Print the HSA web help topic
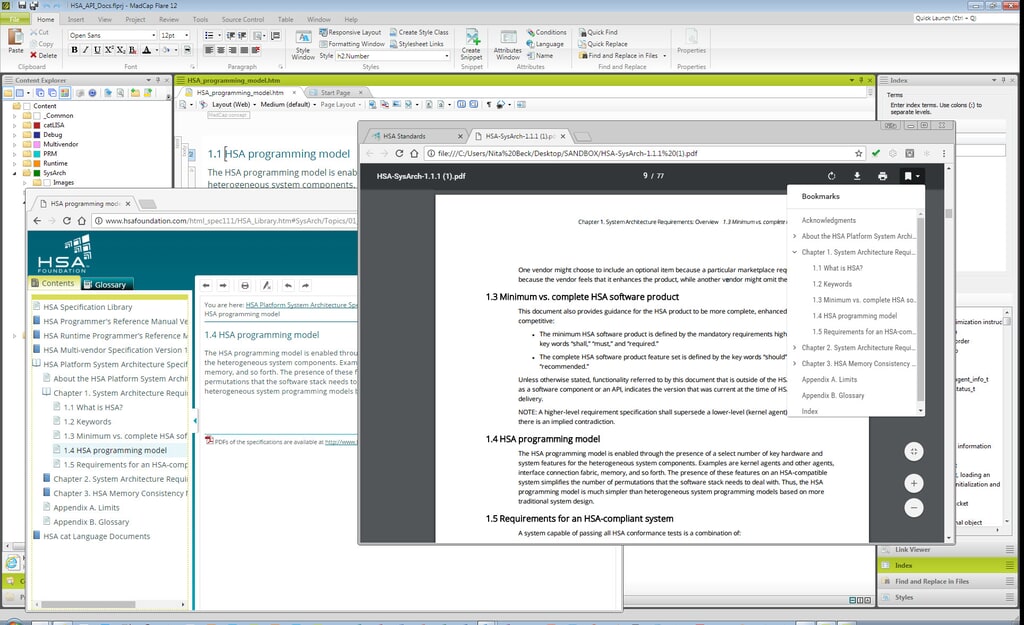The image size is (1024, 625). click(245, 285)
